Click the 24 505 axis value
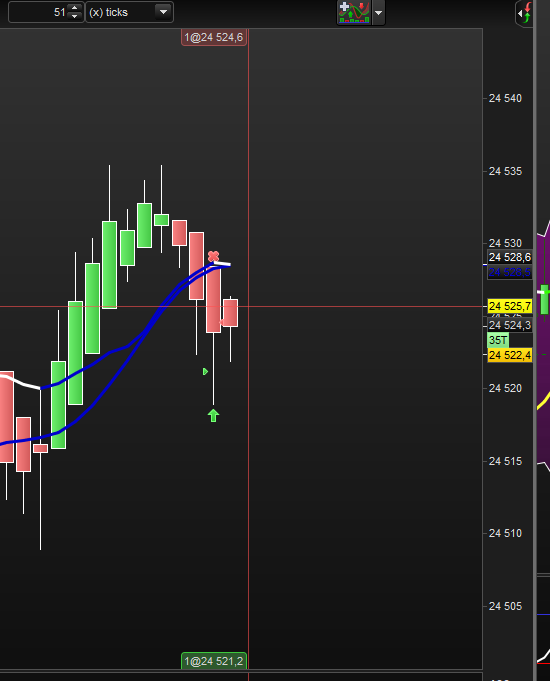The image size is (550, 681). coord(505,606)
